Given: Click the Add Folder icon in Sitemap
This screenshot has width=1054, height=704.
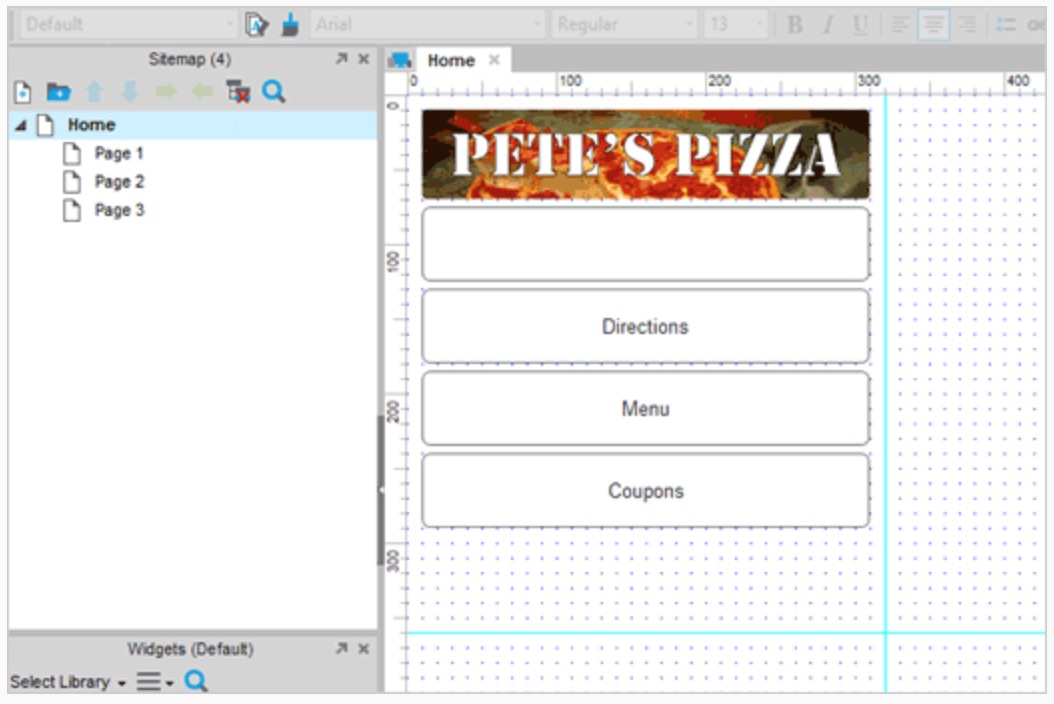Looking at the screenshot, I should (58, 91).
